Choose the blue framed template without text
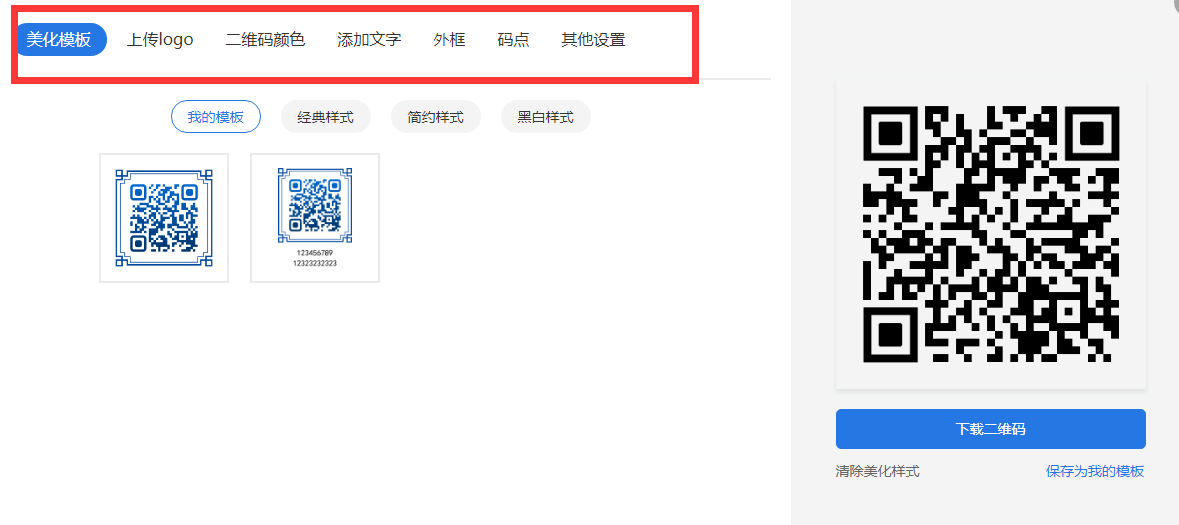 click(164, 218)
